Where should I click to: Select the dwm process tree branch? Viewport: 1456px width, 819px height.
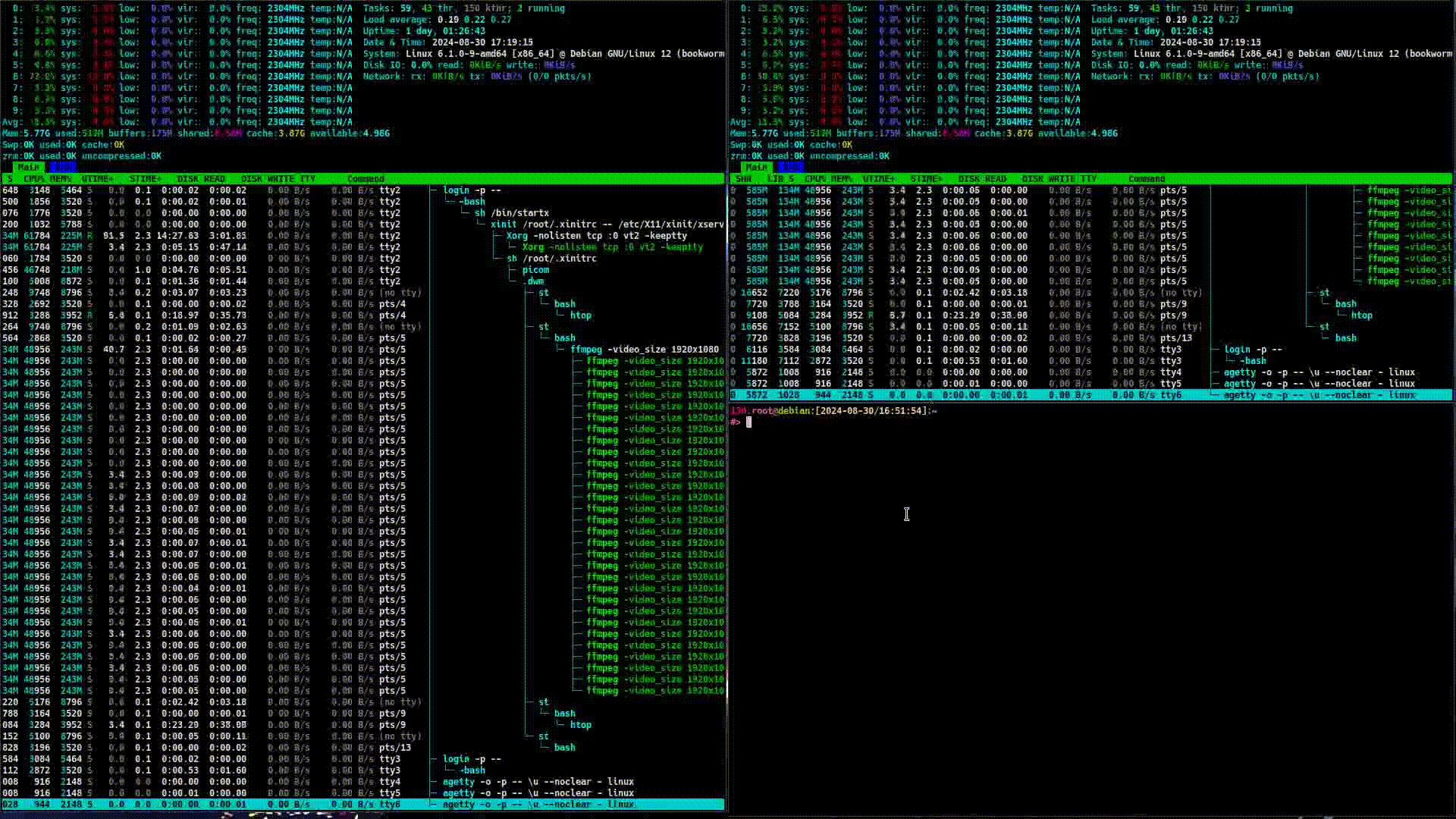(x=535, y=281)
